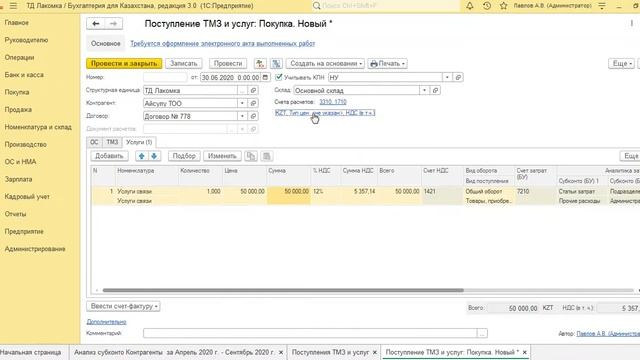Open Печать dropdown menu

(387, 64)
